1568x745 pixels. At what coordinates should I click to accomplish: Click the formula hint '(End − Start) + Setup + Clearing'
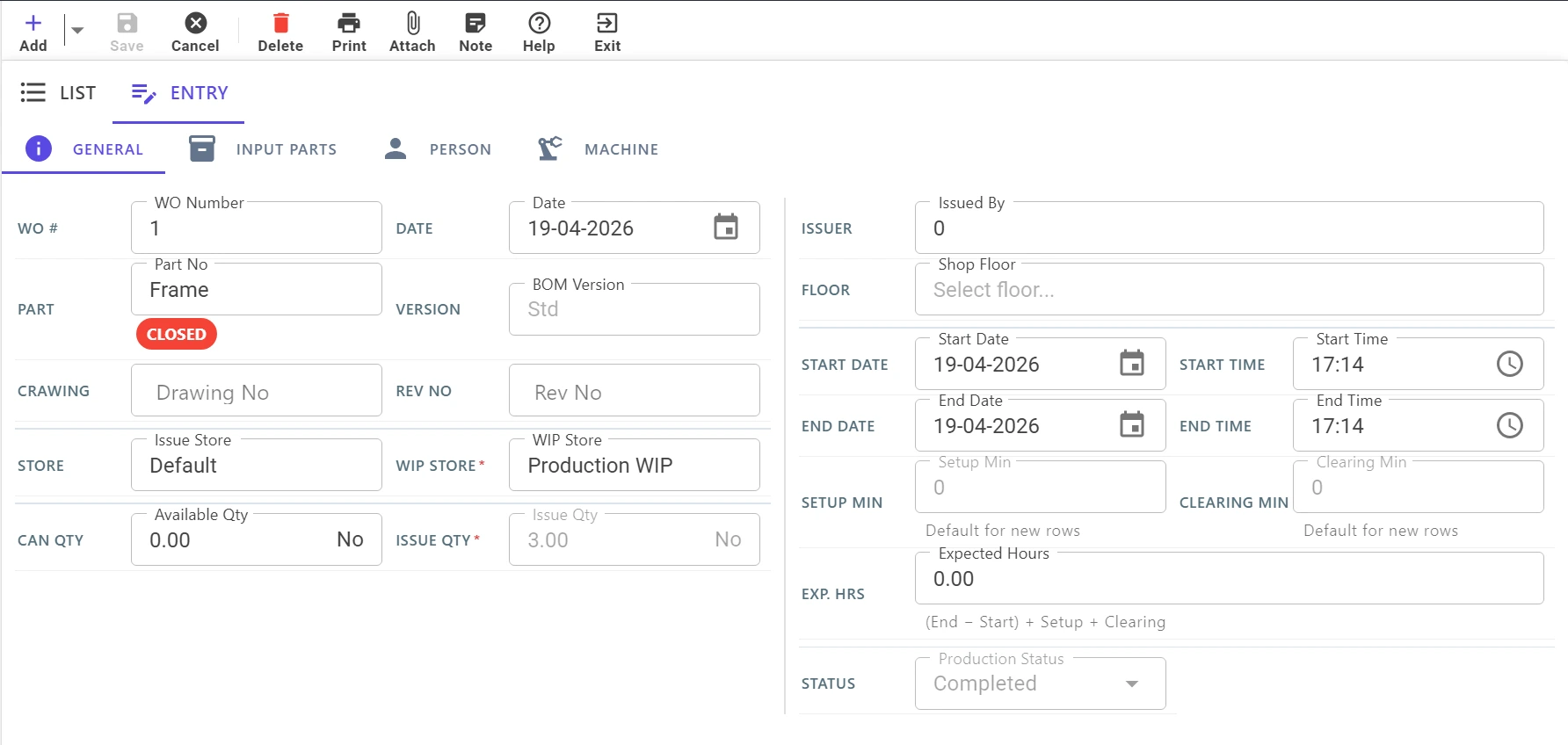click(x=1045, y=622)
